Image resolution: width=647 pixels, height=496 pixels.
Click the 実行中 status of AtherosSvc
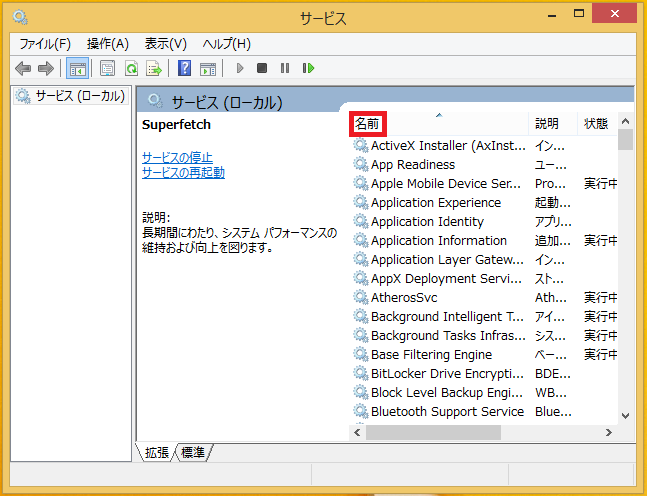(600, 298)
